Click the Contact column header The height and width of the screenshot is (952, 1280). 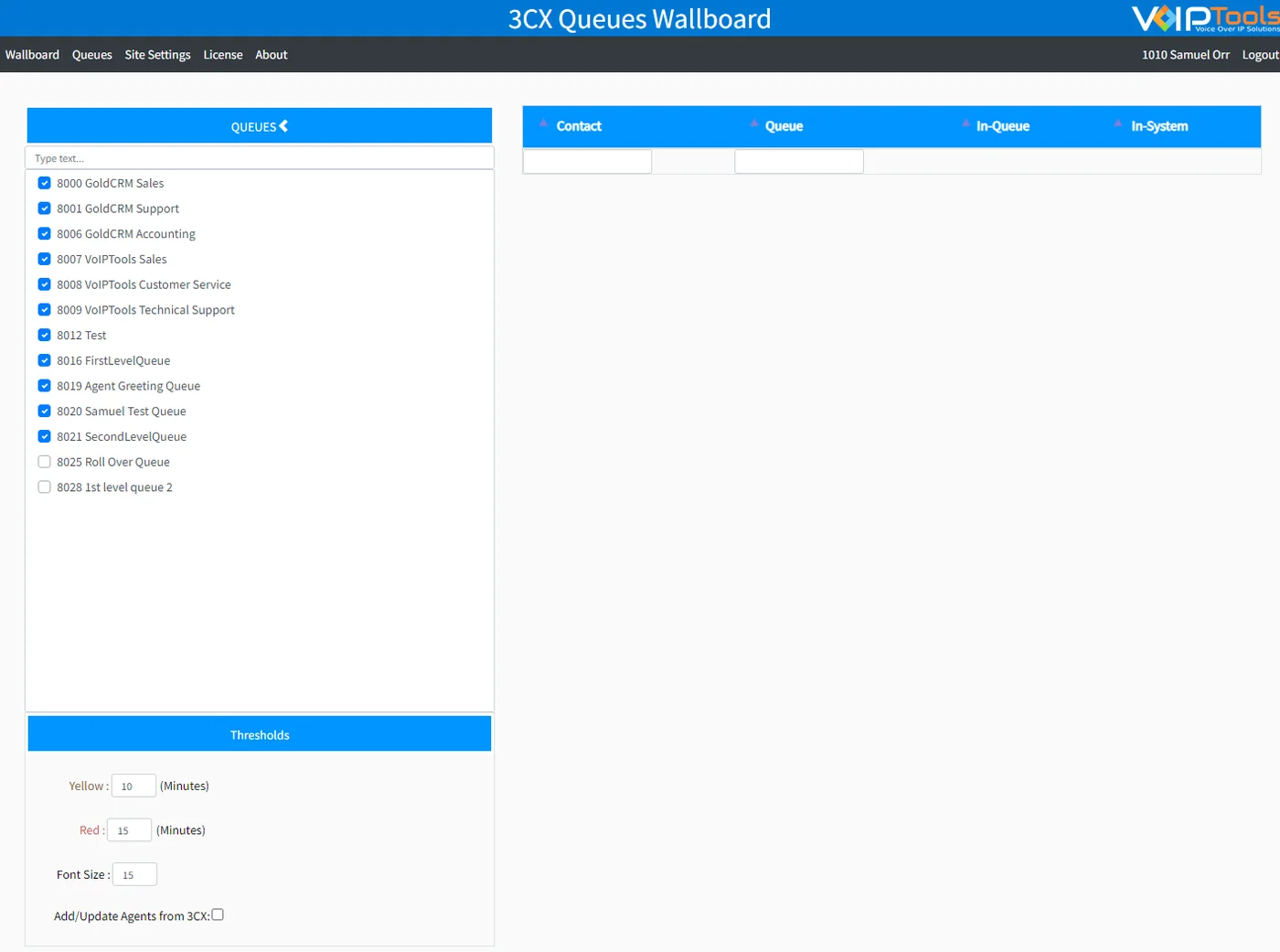click(579, 126)
